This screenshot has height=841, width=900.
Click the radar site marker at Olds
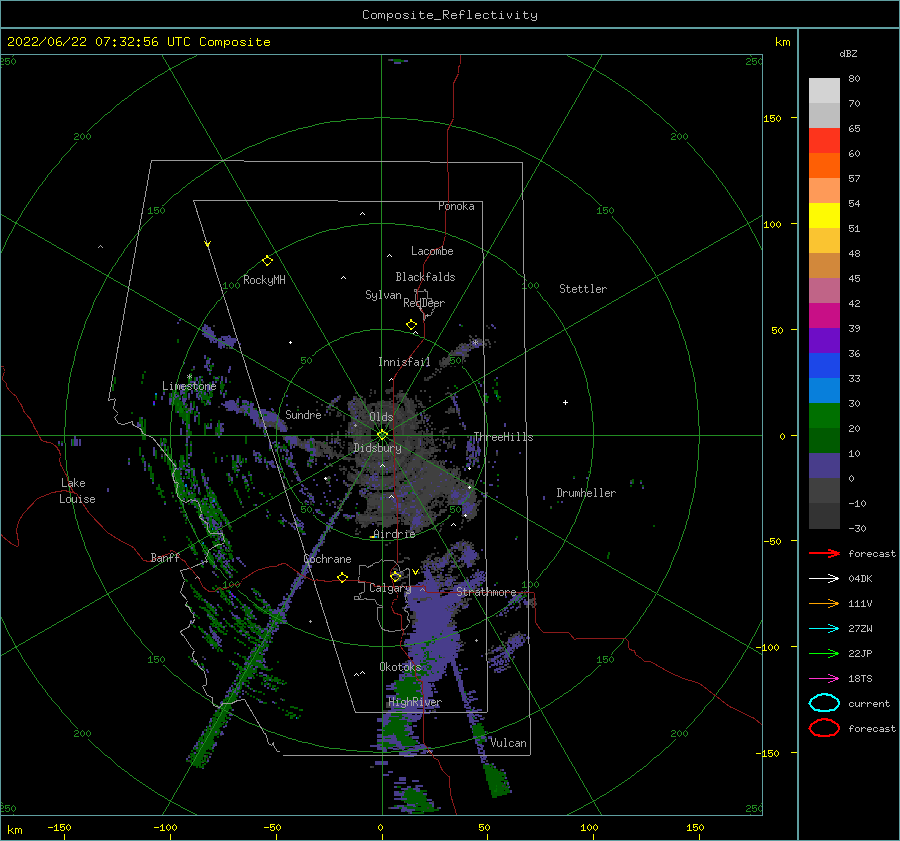point(382,435)
